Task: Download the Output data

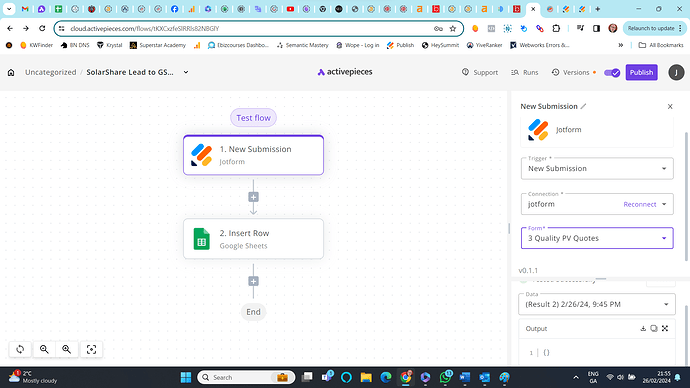Action: (643, 329)
